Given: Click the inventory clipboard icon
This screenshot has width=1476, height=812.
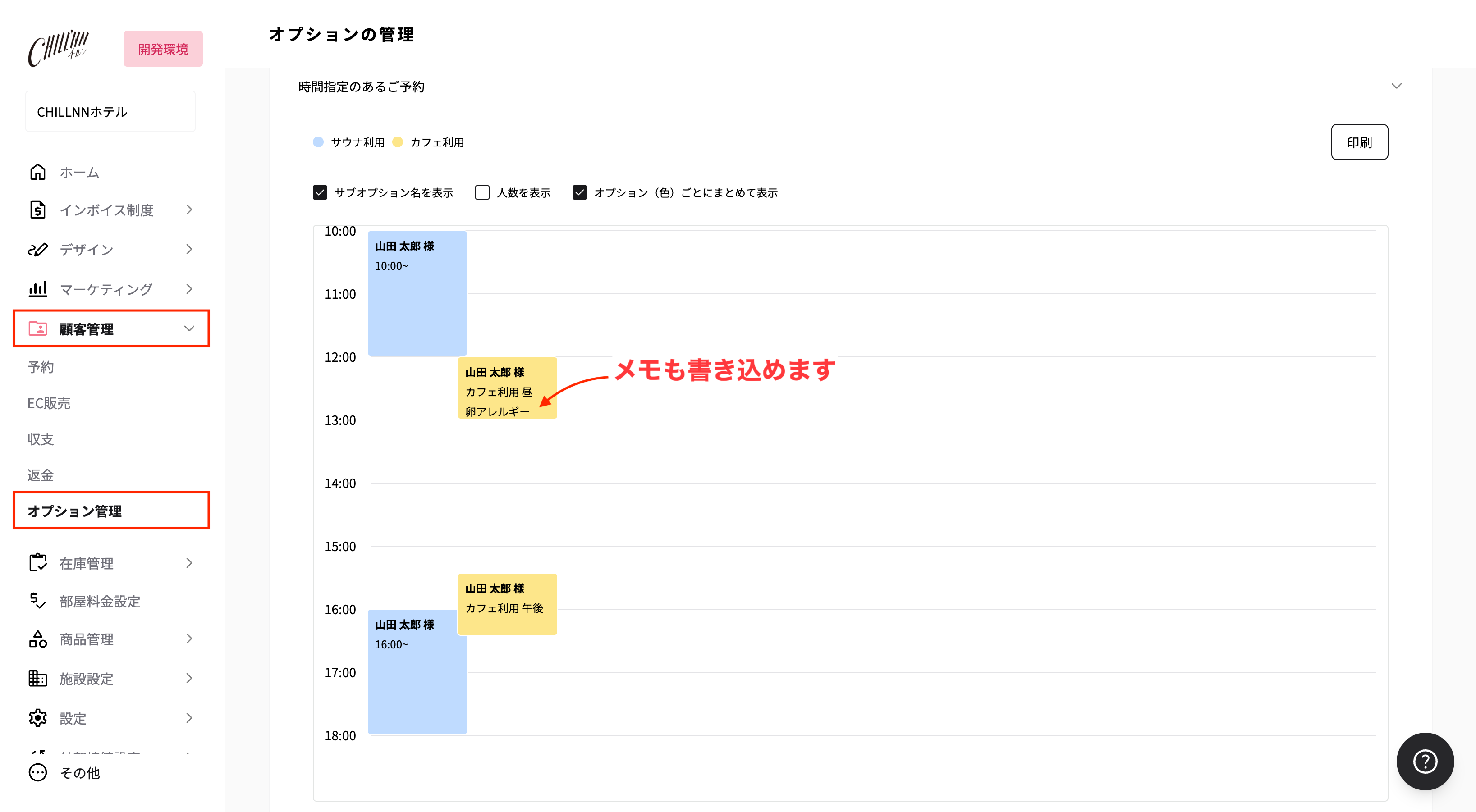Looking at the screenshot, I should [x=38, y=562].
